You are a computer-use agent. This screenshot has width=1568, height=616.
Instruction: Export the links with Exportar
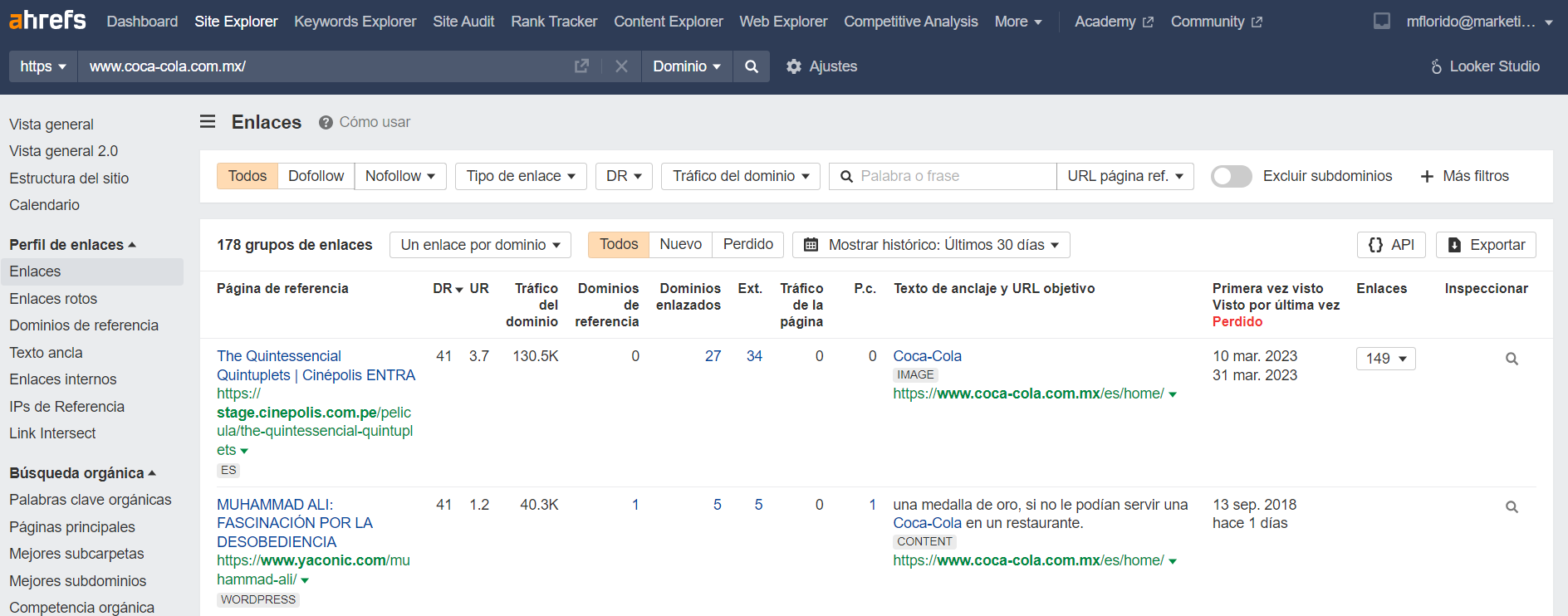1486,245
